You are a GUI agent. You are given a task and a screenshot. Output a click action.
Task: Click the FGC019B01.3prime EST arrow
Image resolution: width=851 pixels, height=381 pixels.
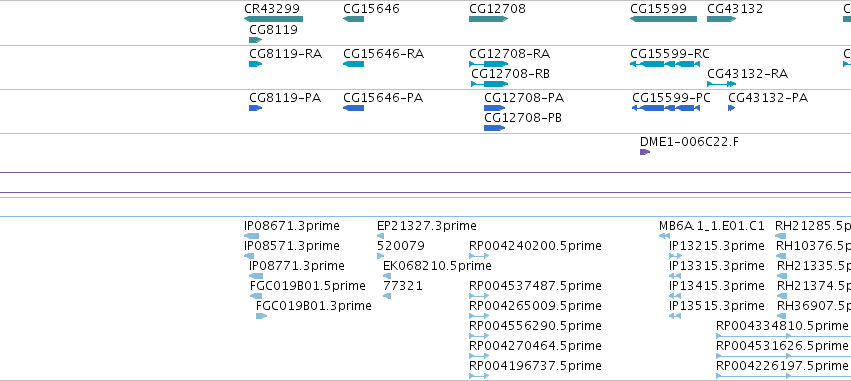click(262, 316)
